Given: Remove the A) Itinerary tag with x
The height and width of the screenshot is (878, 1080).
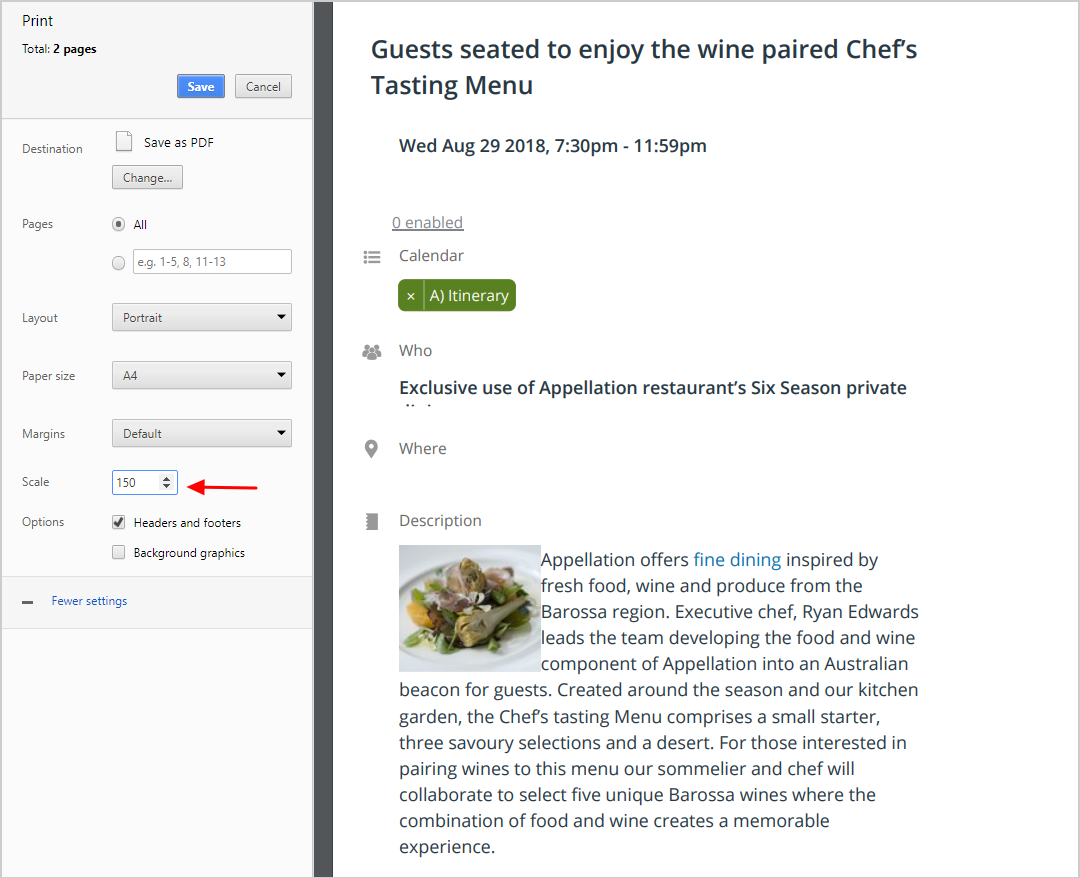Looking at the screenshot, I should click(x=411, y=296).
